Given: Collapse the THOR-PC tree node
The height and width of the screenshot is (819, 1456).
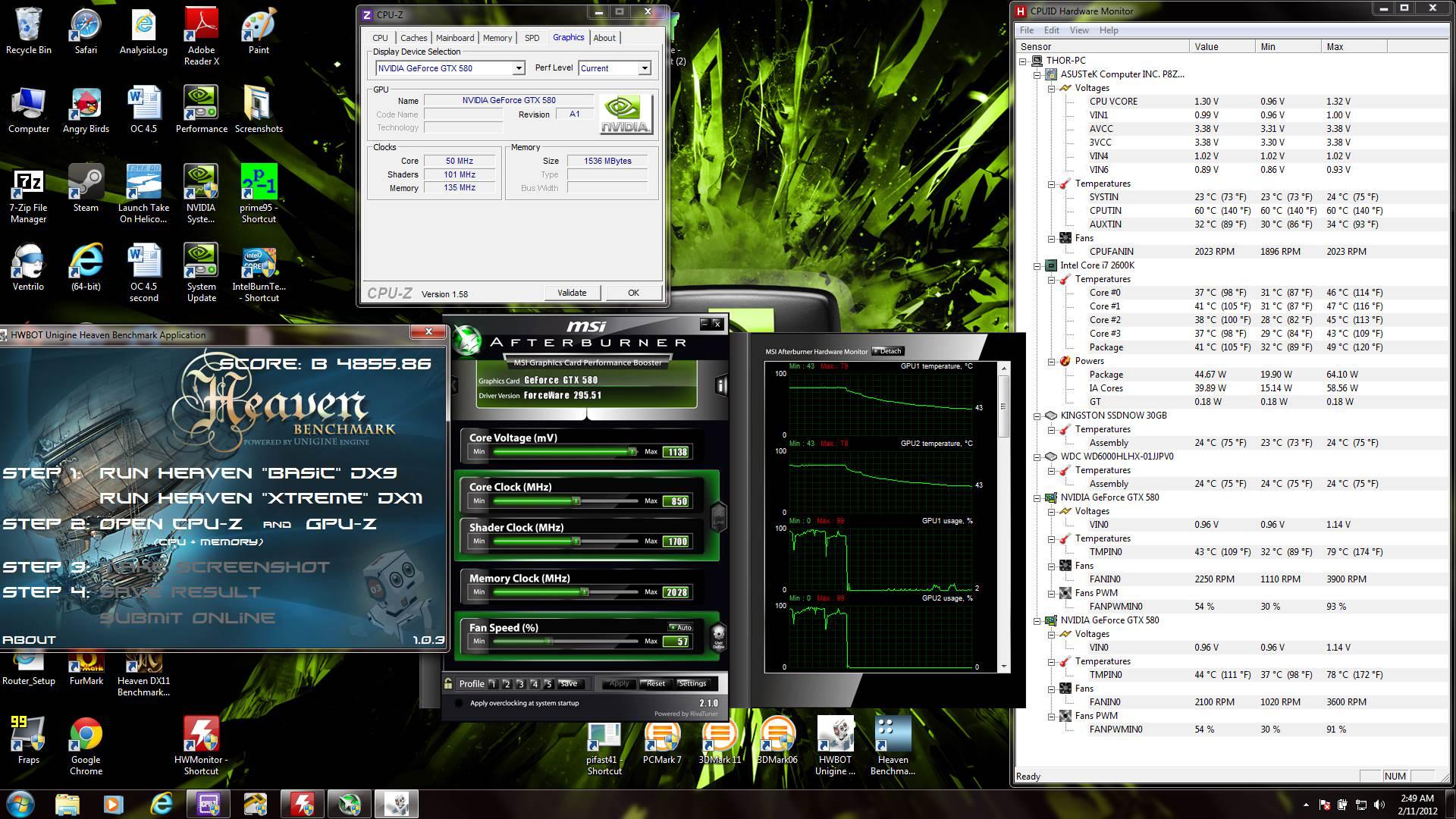Looking at the screenshot, I should (1023, 61).
